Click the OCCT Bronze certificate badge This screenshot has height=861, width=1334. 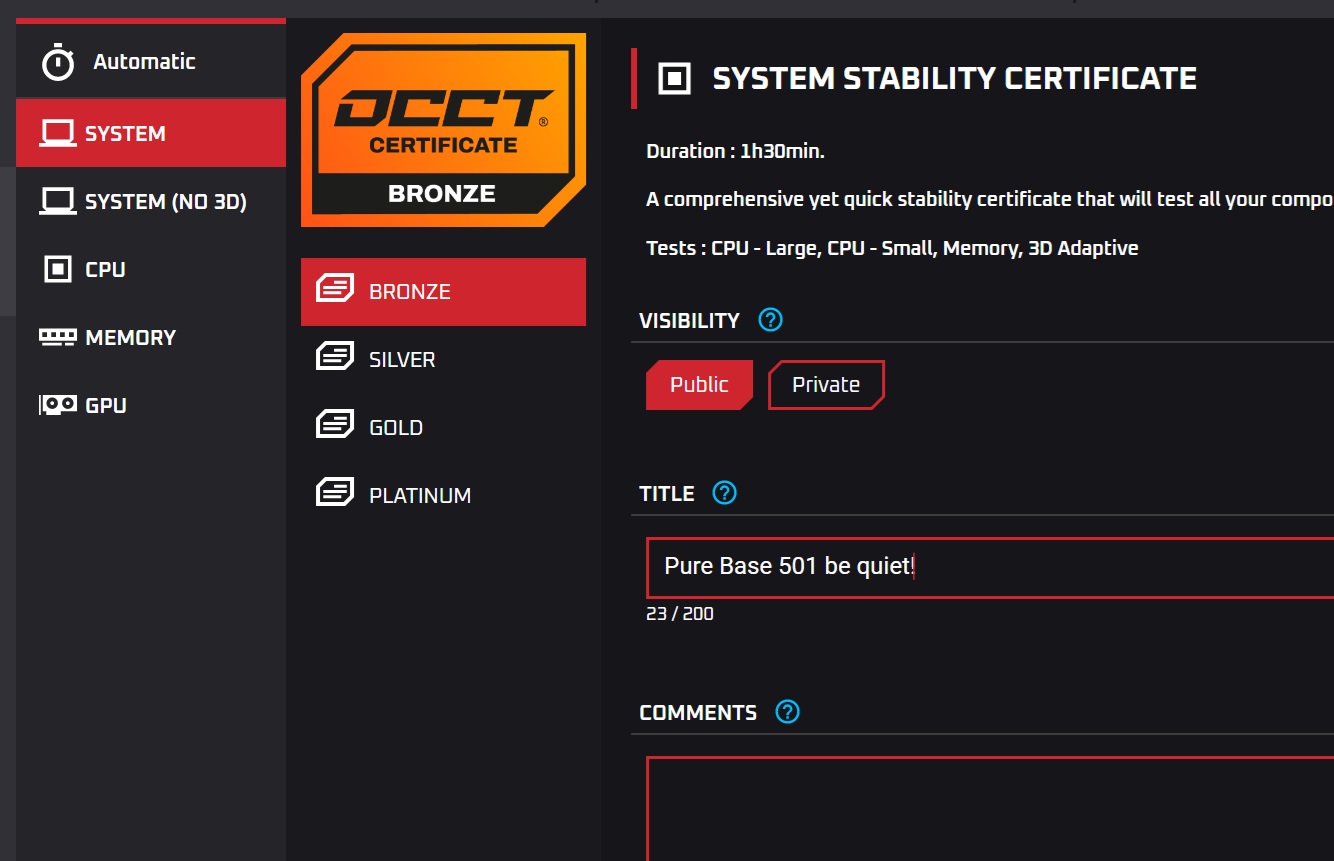tap(443, 130)
